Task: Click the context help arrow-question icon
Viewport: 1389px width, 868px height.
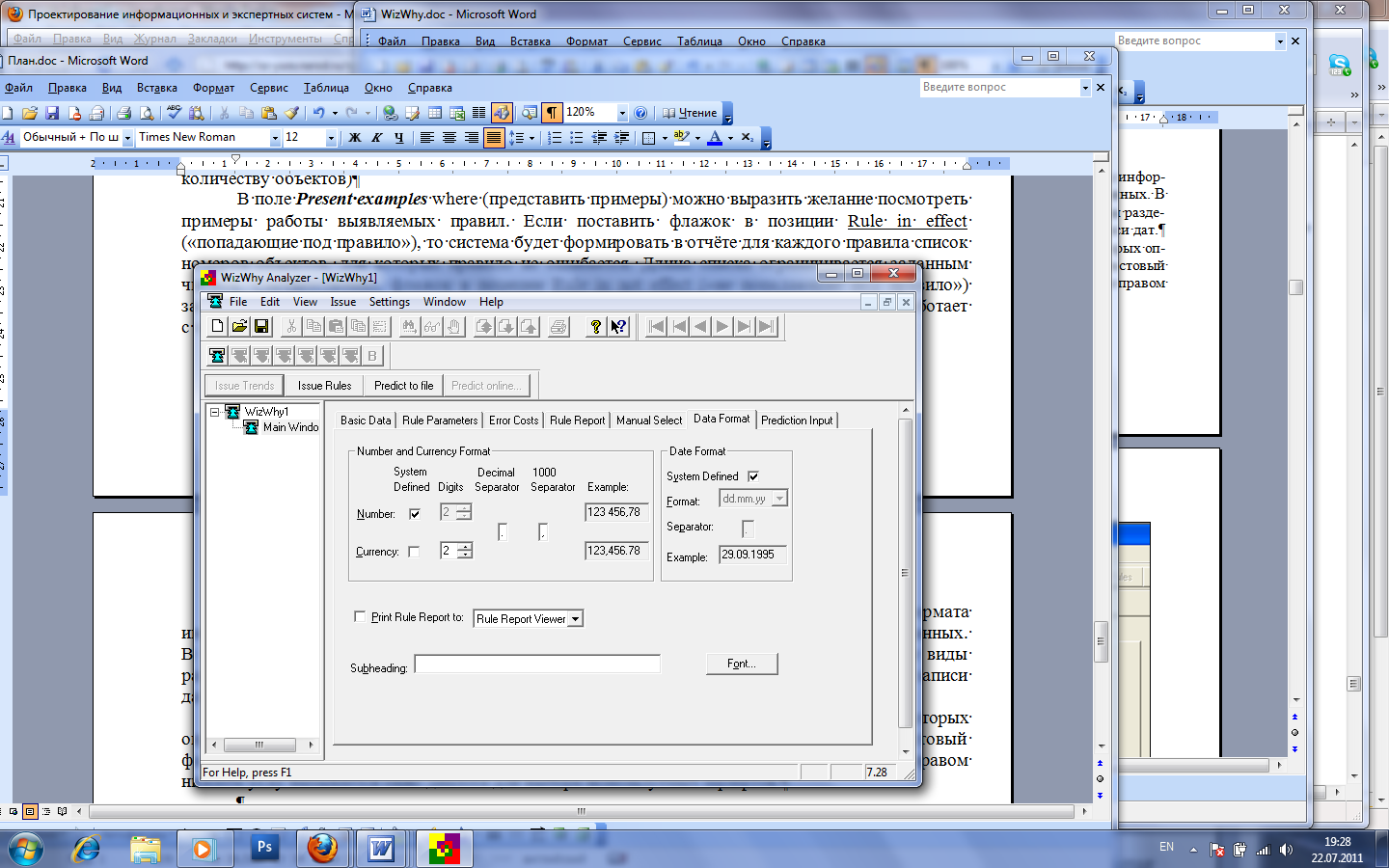Action: [x=618, y=327]
